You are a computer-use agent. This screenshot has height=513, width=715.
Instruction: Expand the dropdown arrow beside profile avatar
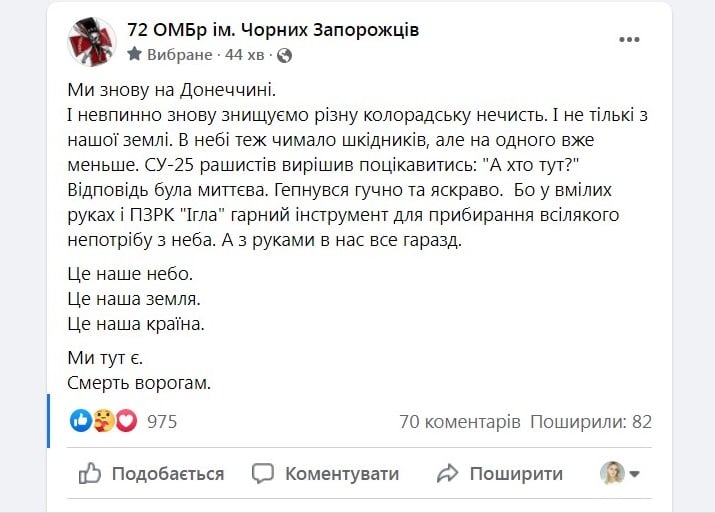[x=635, y=474]
